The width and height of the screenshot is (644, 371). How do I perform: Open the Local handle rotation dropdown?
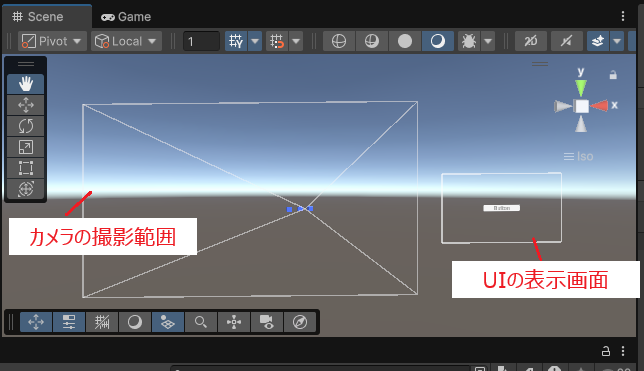point(126,41)
